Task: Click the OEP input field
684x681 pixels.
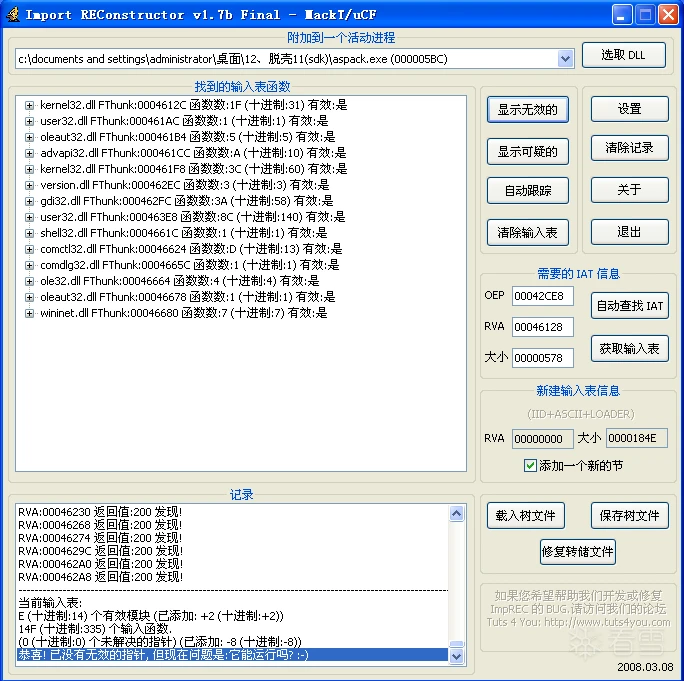Action: tap(543, 296)
